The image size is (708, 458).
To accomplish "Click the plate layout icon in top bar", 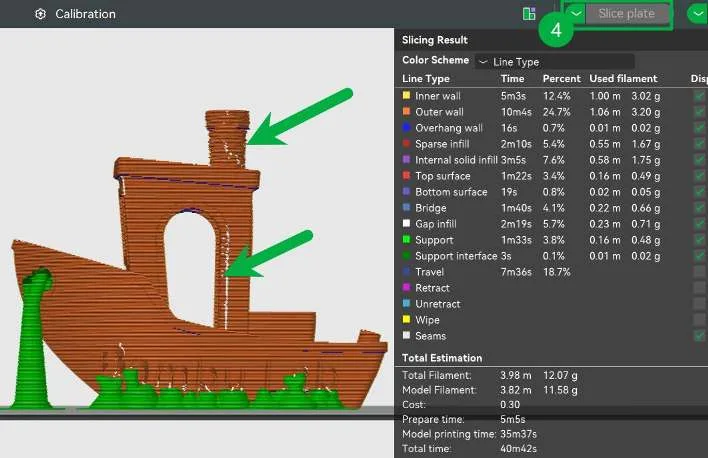I will tap(529, 14).
